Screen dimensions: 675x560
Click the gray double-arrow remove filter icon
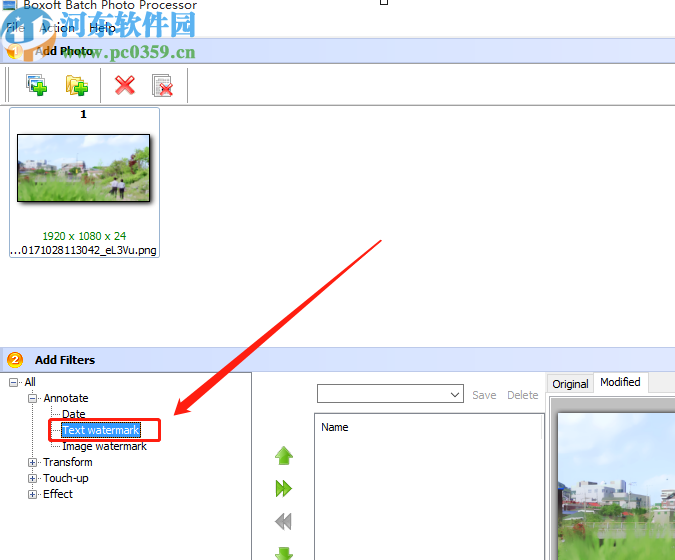click(x=284, y=521)
